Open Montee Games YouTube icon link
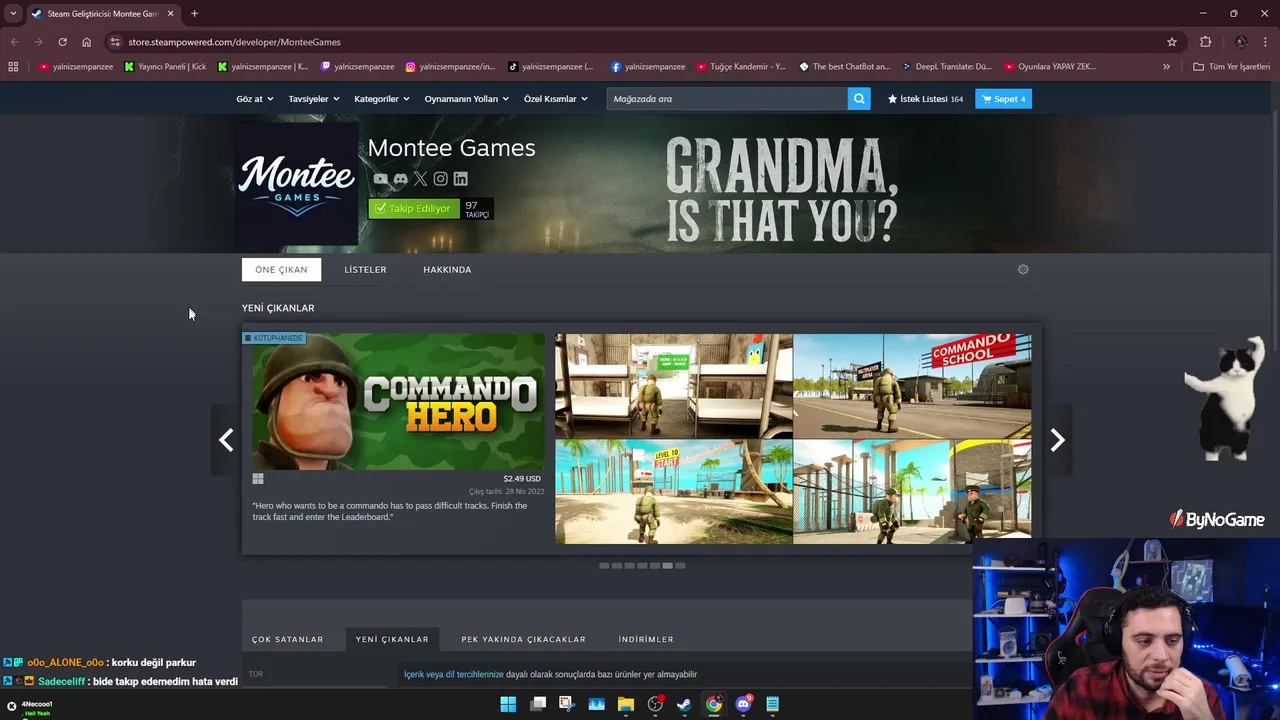 (380, 179)
